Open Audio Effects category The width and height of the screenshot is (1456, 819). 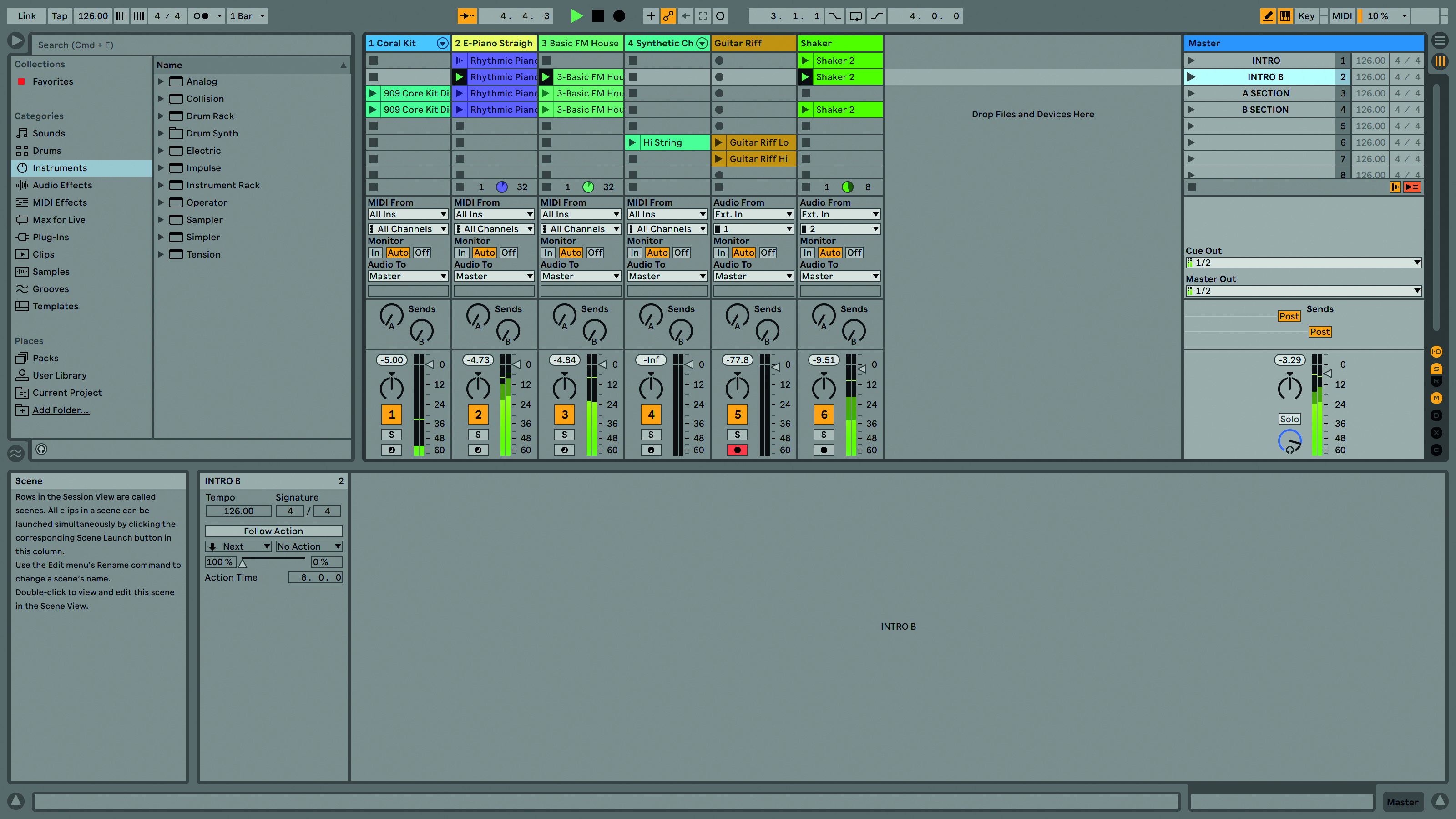[62, 185]
